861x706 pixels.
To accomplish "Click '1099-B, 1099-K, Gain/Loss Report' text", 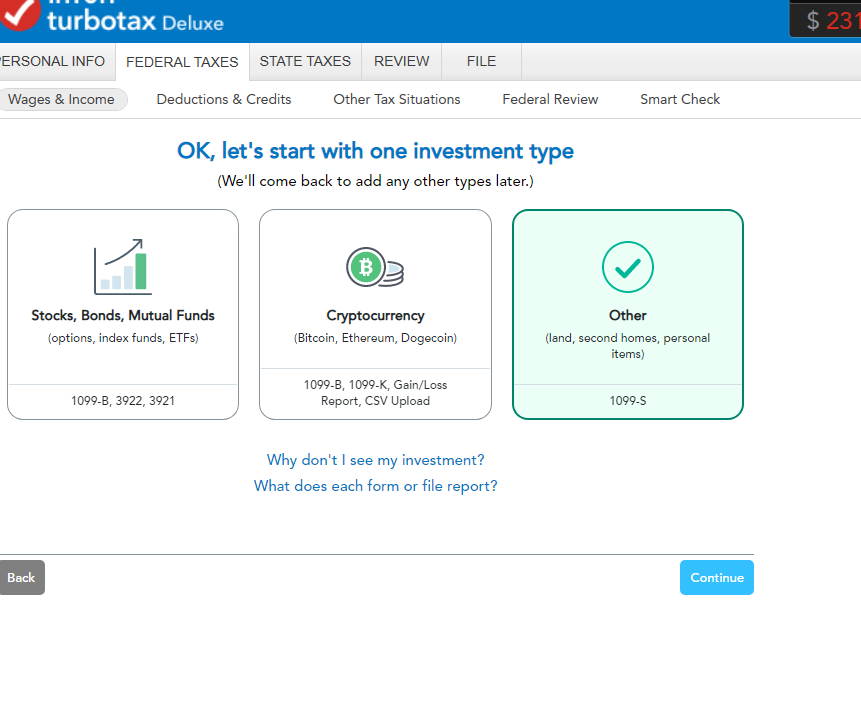I will point(376,393).
